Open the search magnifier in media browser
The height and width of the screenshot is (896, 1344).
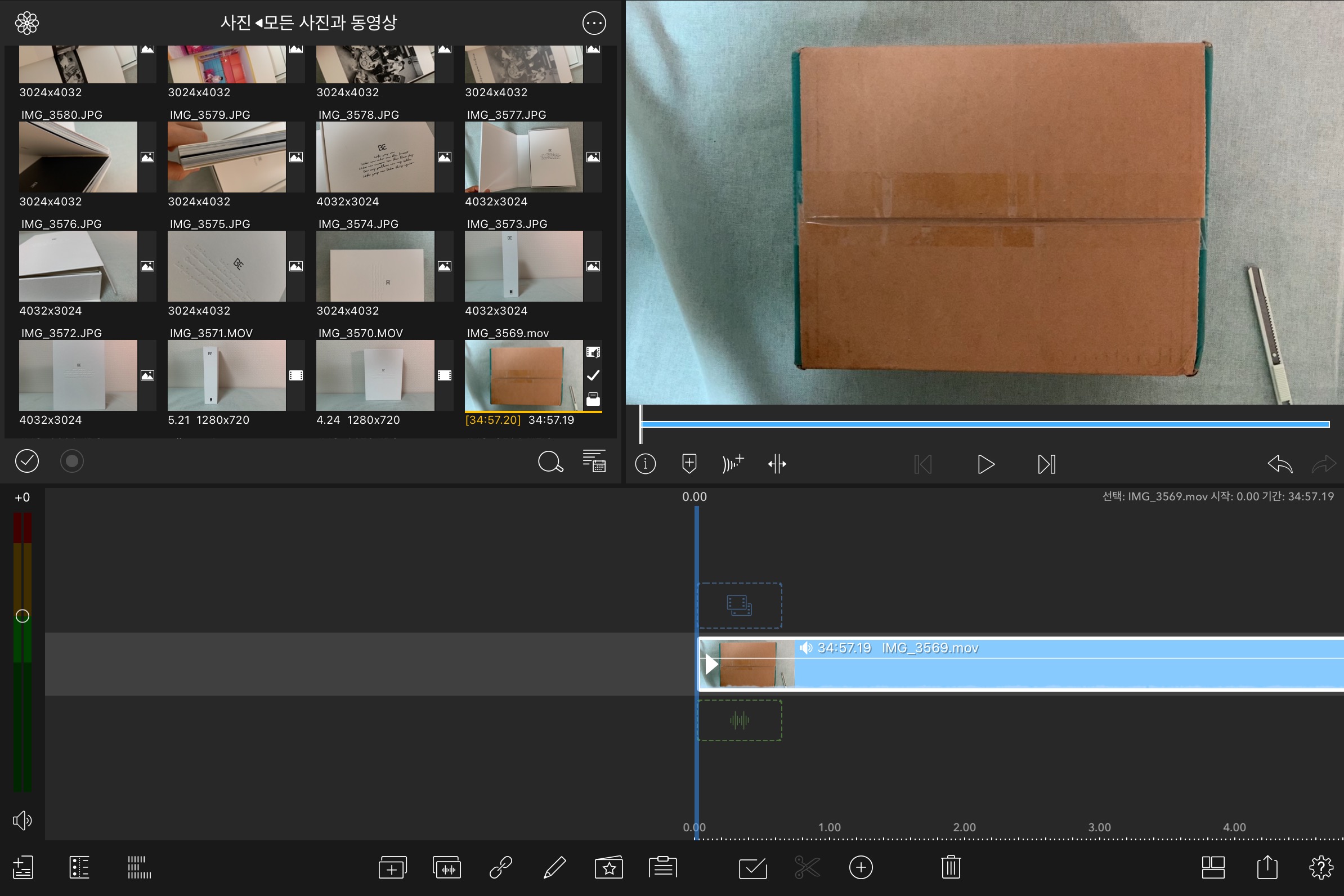pos(550,462)
